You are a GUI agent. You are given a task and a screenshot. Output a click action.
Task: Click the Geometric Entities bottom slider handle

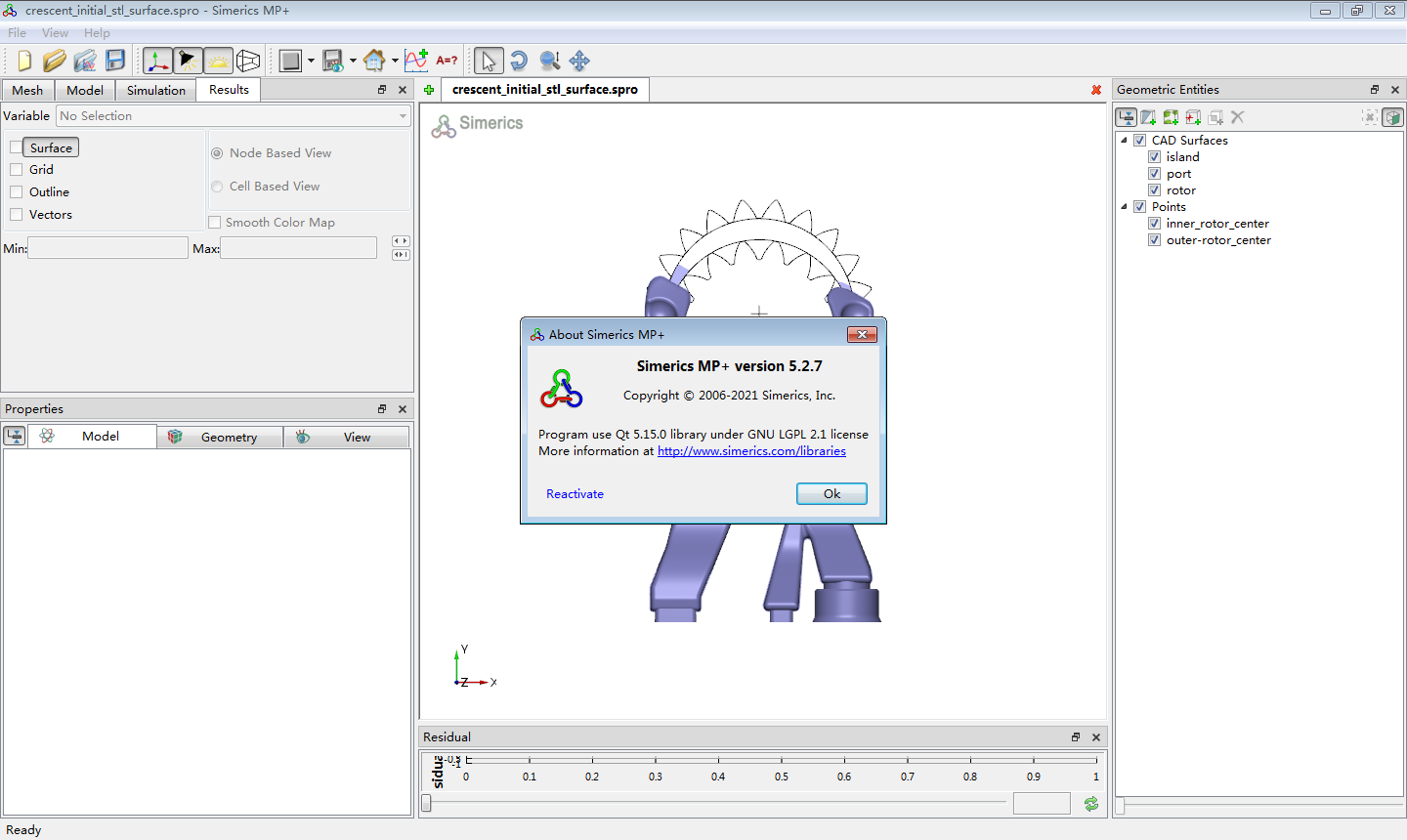pyautogui.click(x=1120, y=806)
